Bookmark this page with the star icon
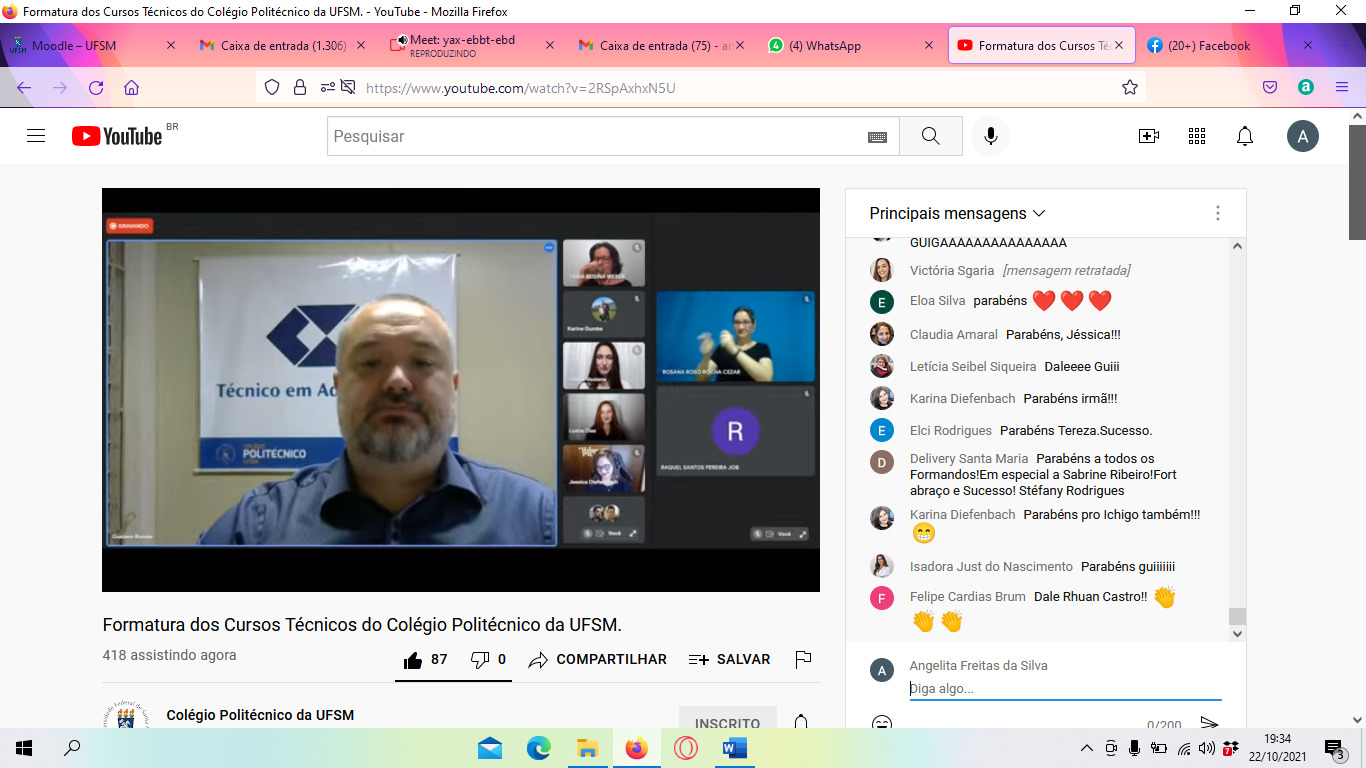The width and height of the screenshot is (1366, 768). point(1130,88)
